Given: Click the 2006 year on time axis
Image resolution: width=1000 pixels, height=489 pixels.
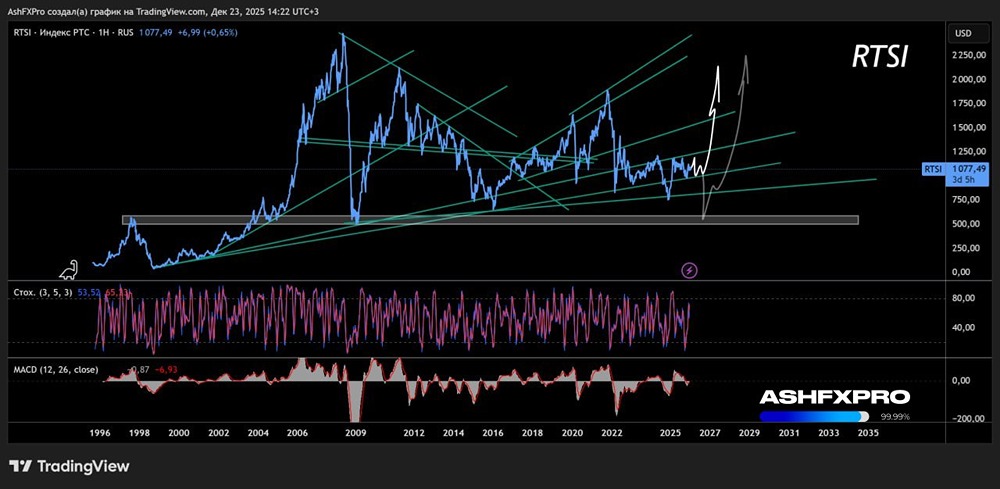Looking at the screenshot, I should (x=297, y=432).
